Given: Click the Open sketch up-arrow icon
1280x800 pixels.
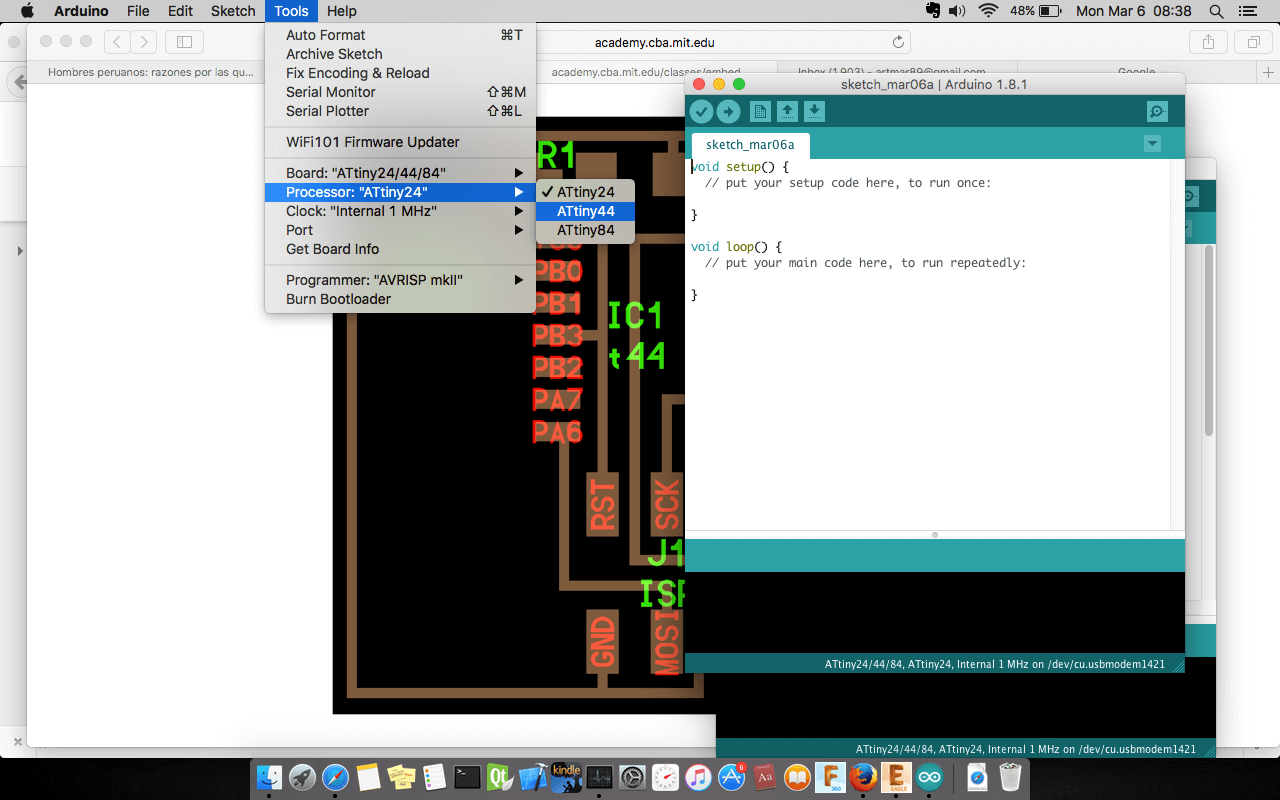Looking at the screenshot, I should [x=788, y=111].
